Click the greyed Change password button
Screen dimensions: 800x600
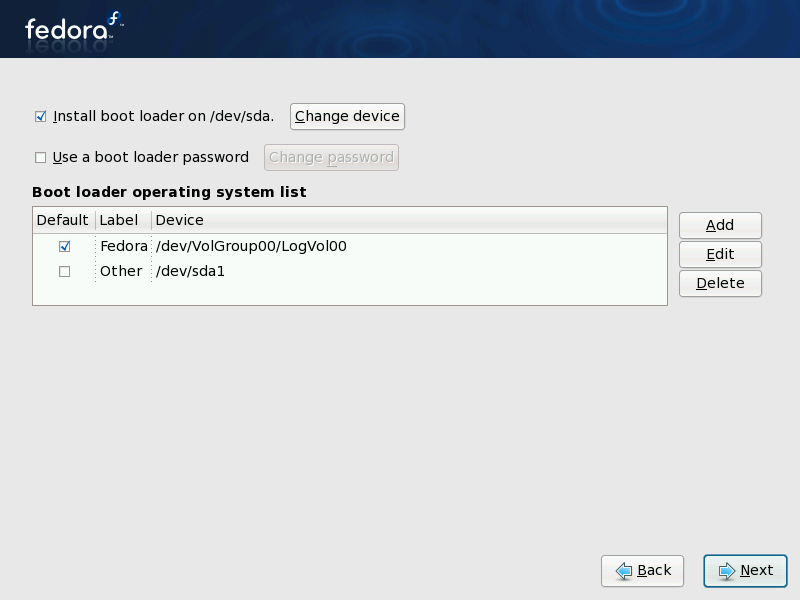point(331,158)
